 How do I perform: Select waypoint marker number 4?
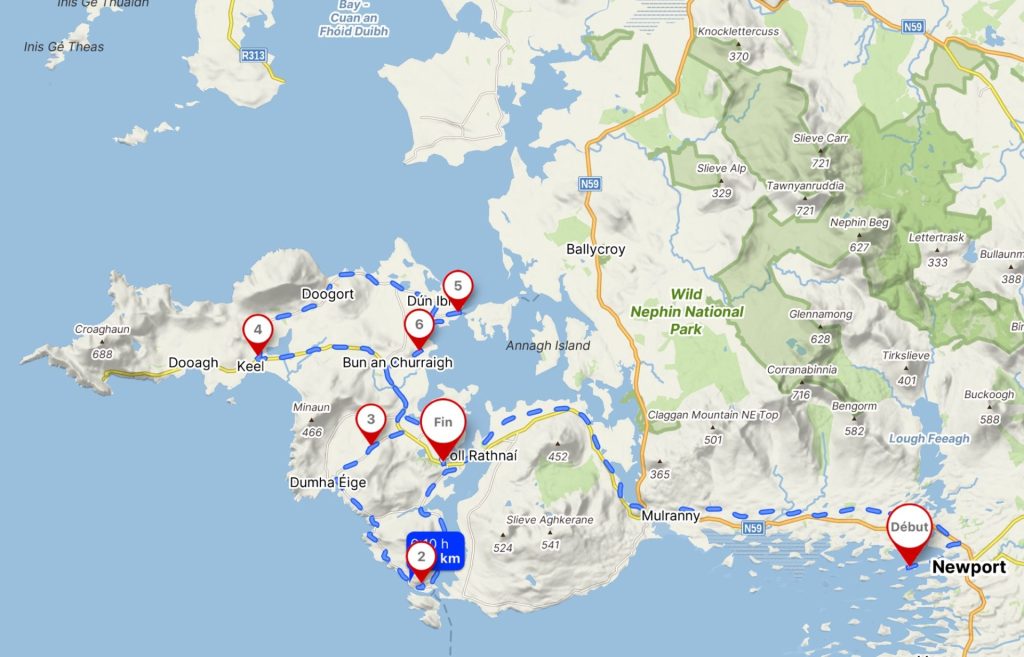258,334
